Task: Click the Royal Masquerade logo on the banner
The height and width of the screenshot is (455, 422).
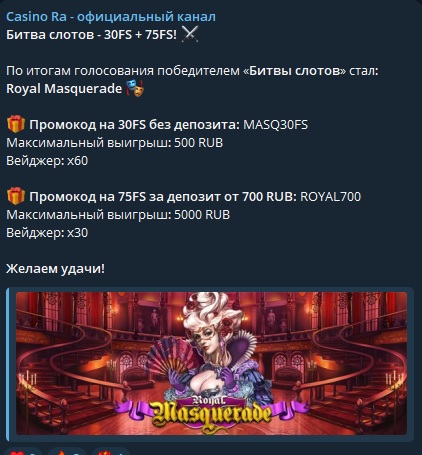Action: 212,413
